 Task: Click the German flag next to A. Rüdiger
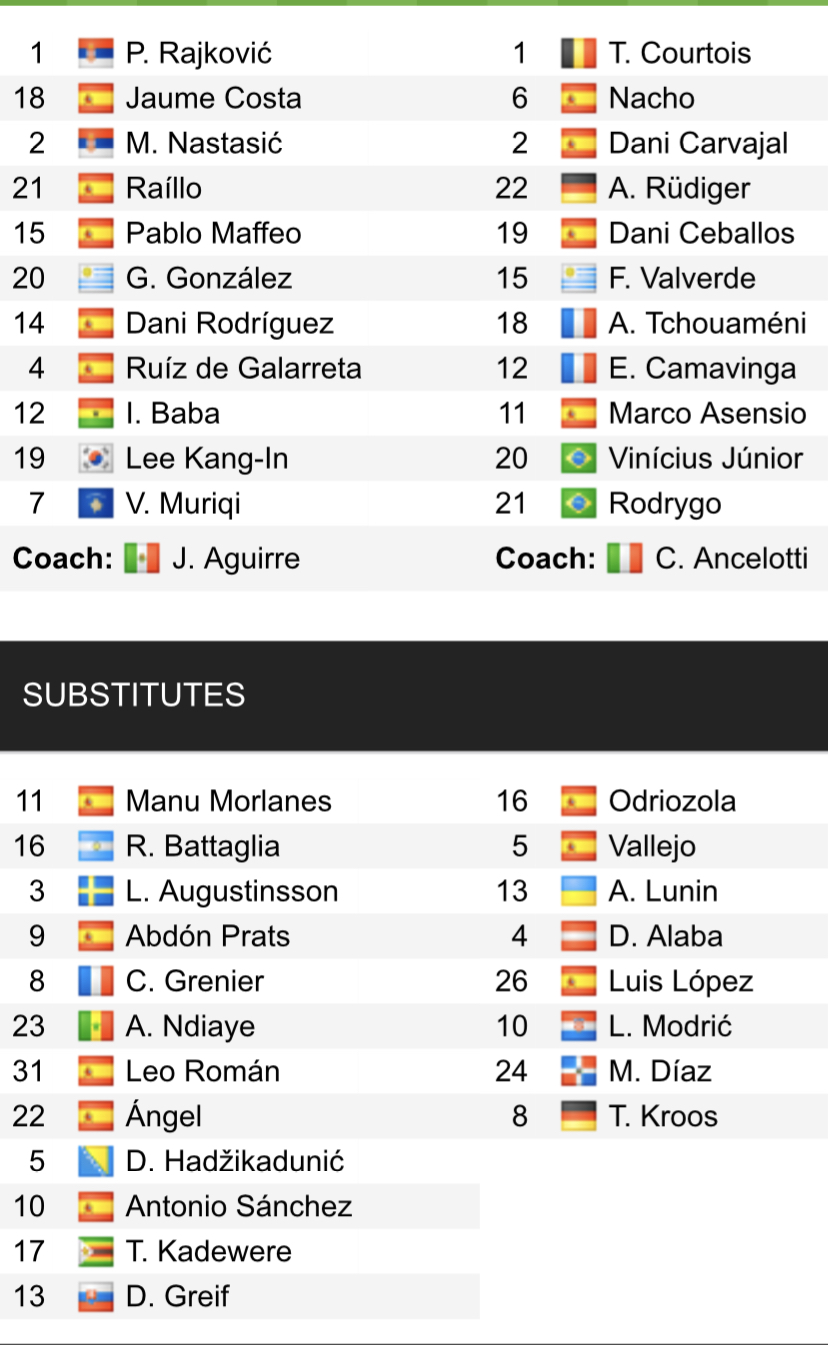click(578, 188)
